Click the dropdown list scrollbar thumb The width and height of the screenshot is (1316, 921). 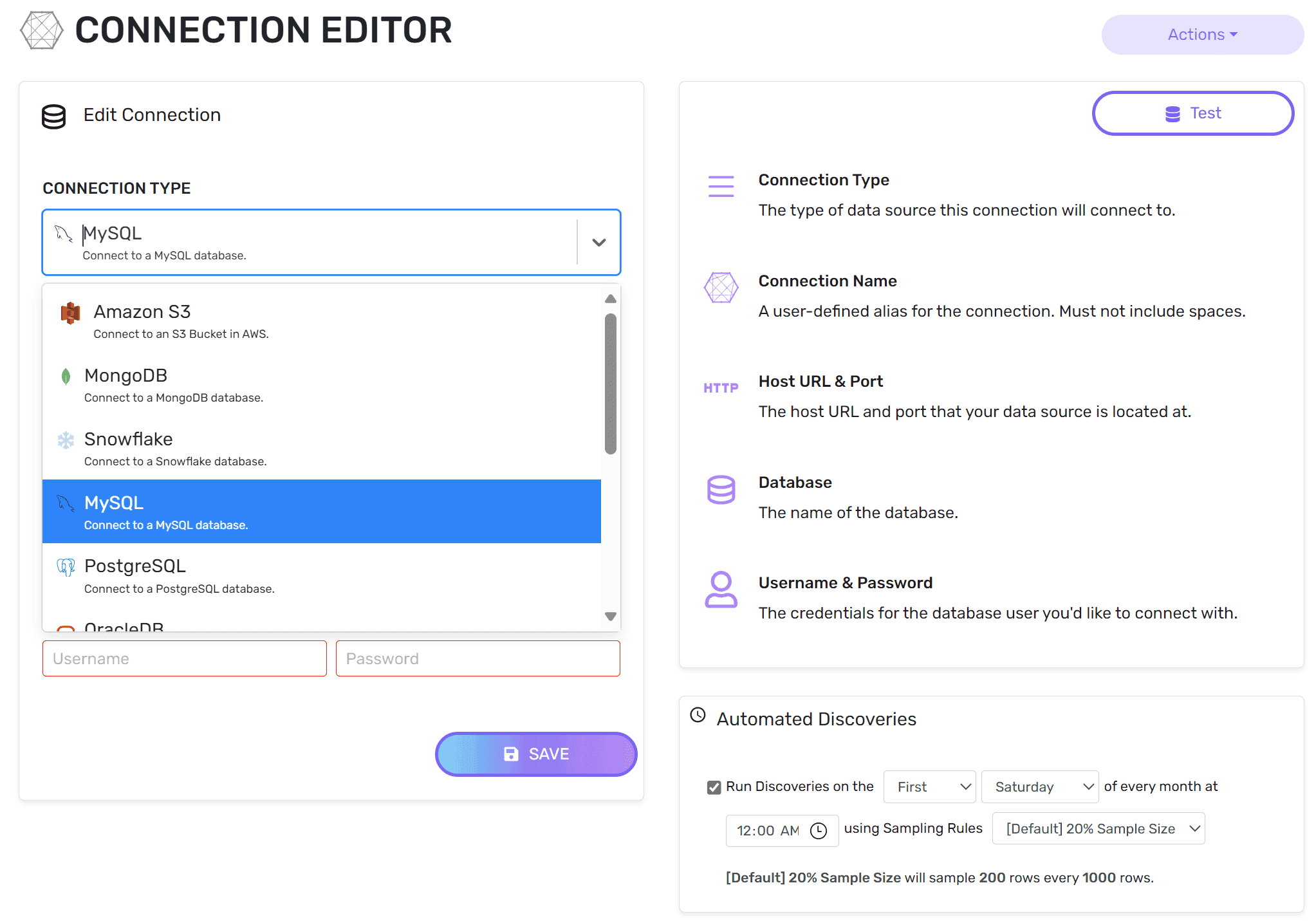(x=611, y=384)
